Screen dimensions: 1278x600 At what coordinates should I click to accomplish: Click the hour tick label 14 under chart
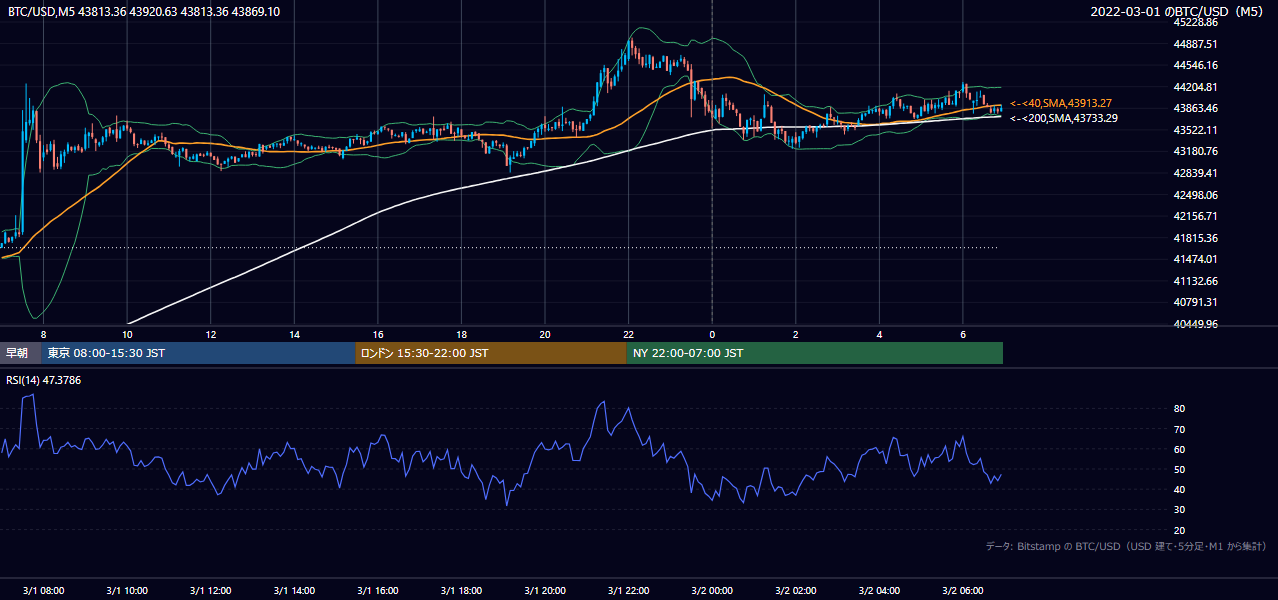[294, 334]
